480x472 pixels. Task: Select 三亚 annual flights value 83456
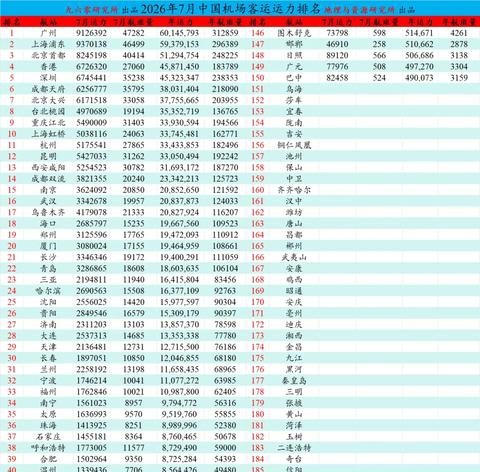tap(225, 280)
